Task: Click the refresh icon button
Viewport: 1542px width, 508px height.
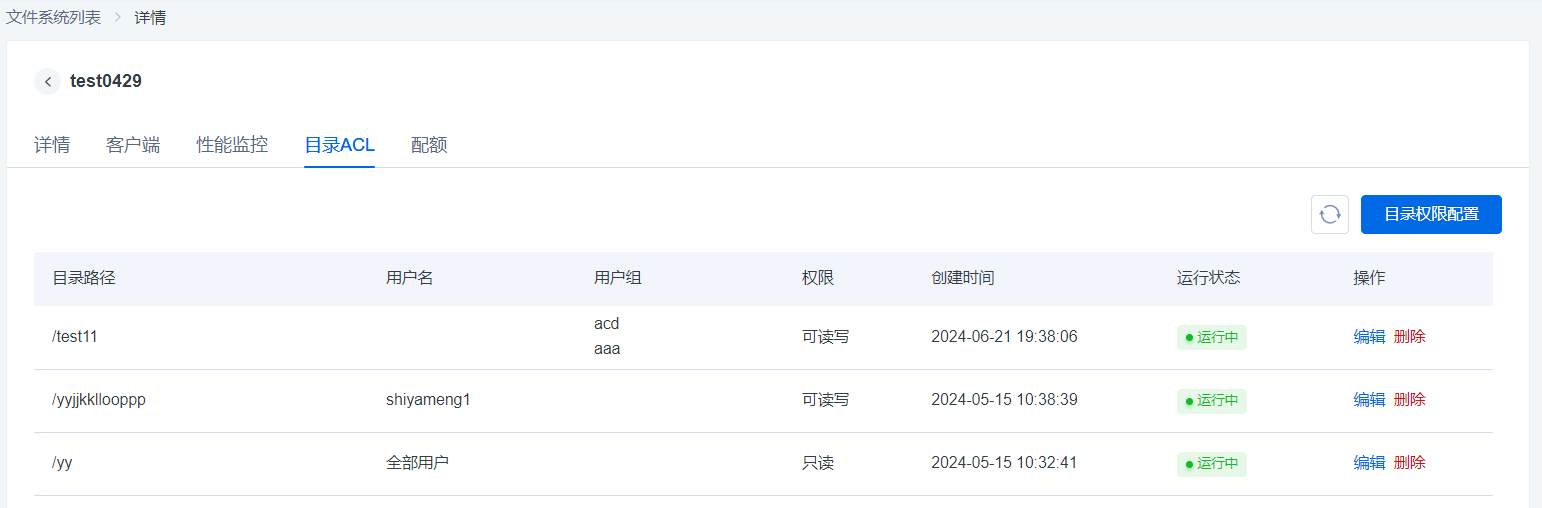Action: (x=1330, y=214)
